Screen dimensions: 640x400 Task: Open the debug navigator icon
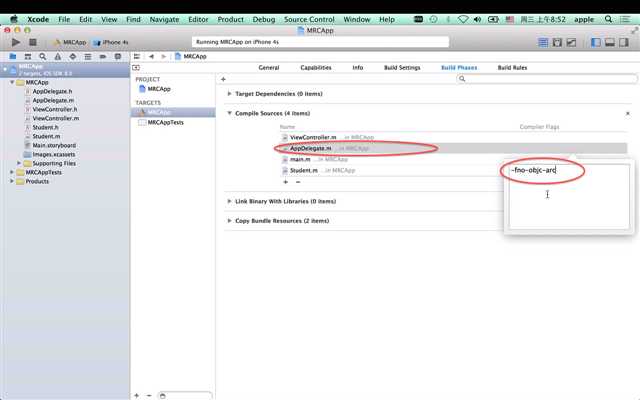coord(88,56)
